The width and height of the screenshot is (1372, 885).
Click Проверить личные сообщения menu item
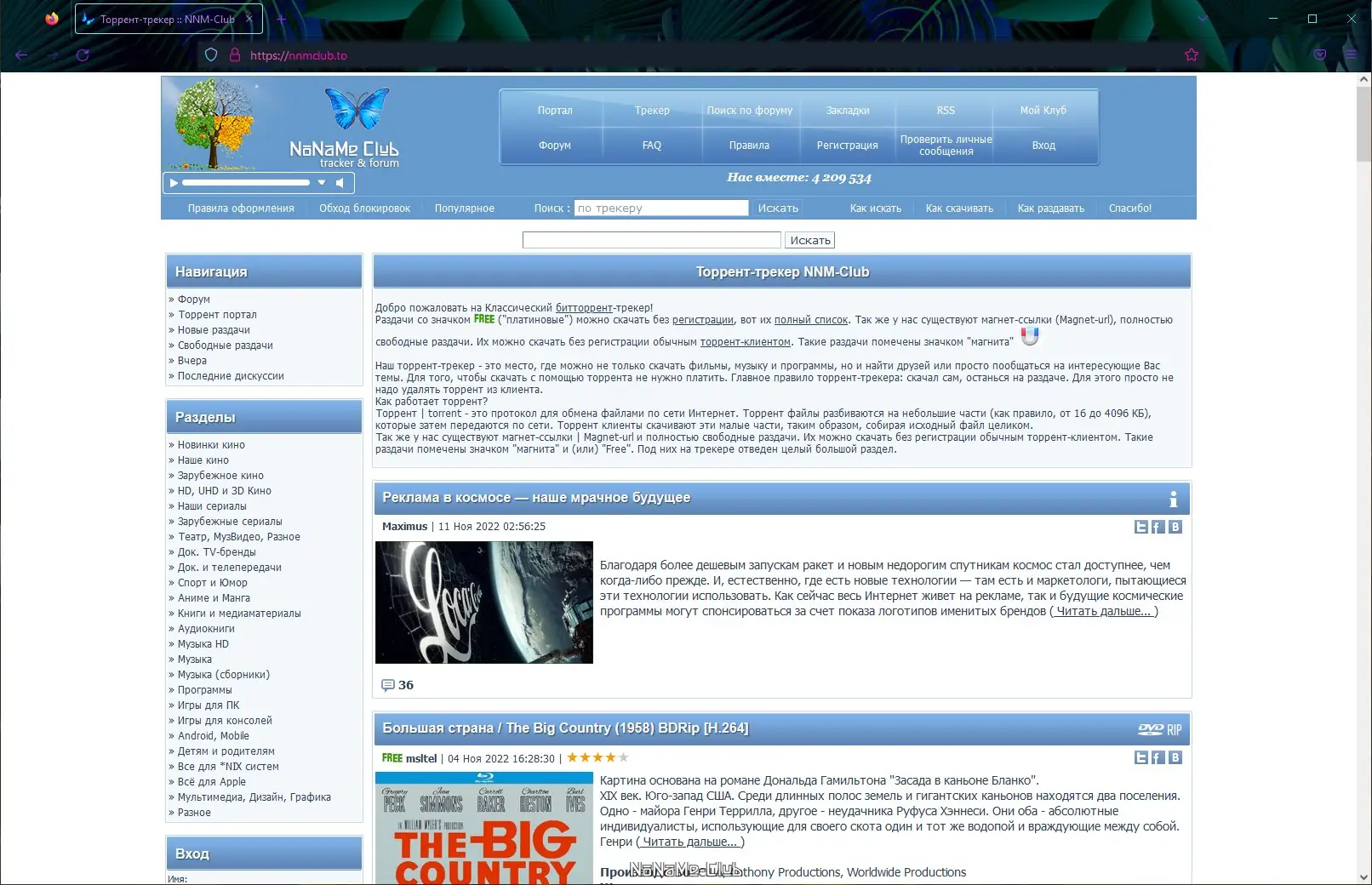point(946,146)
